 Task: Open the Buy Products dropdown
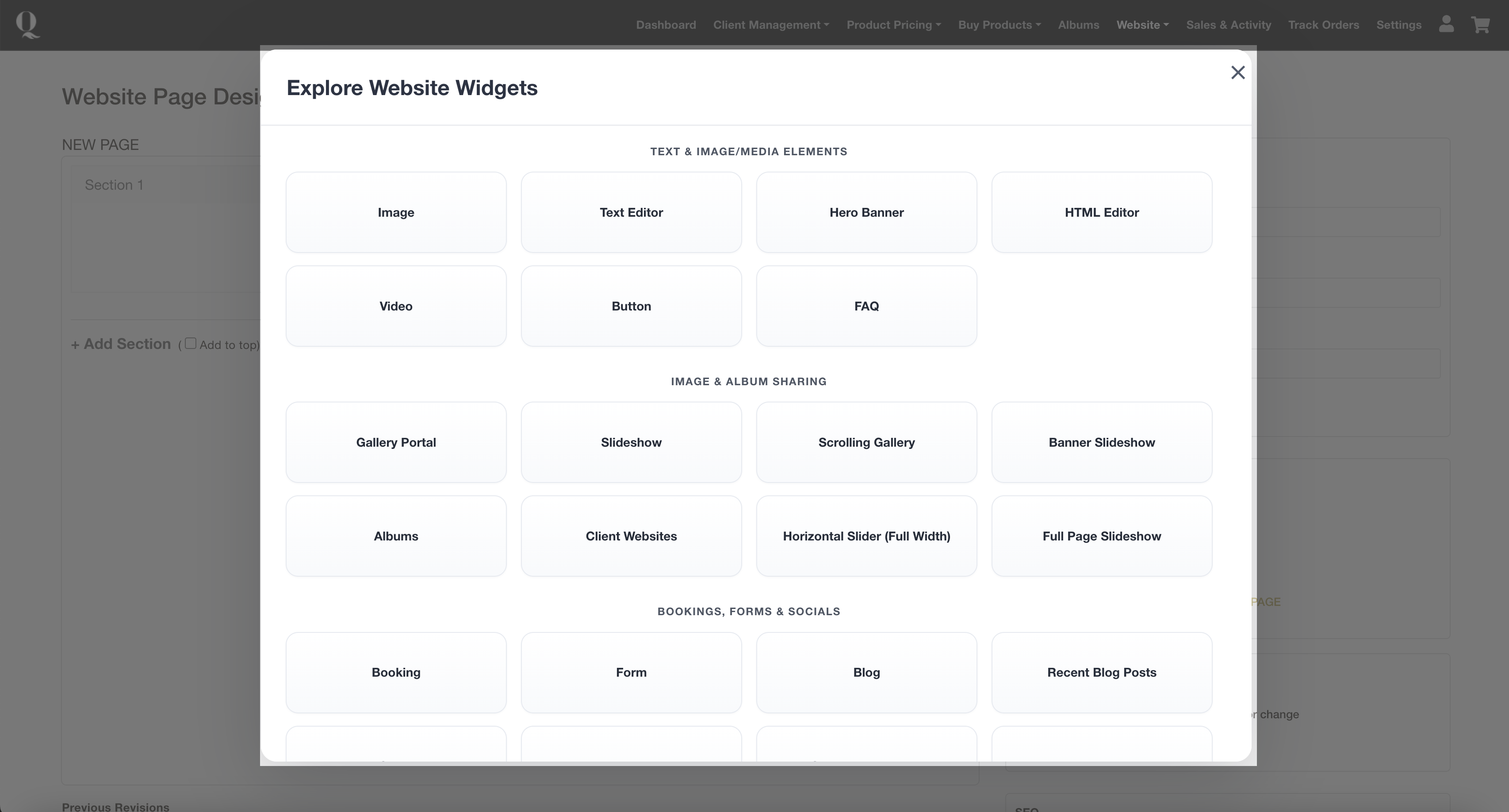pos(999,25)
